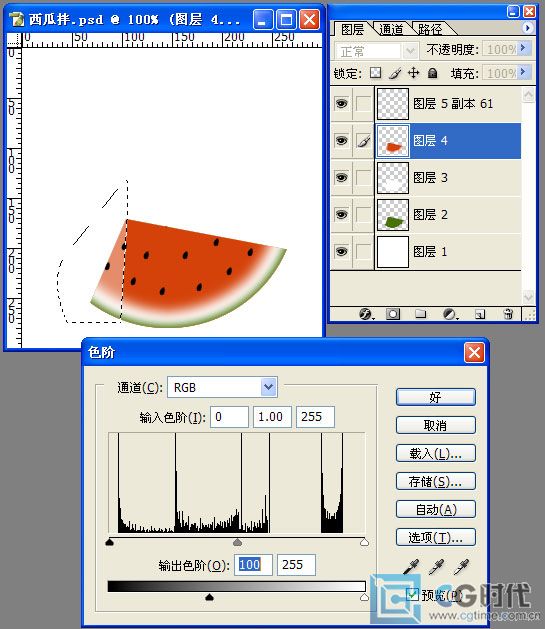Screen dimensions: 545x629
Task: Toggle visibility of 图层 3
Action: click(341, 177)
